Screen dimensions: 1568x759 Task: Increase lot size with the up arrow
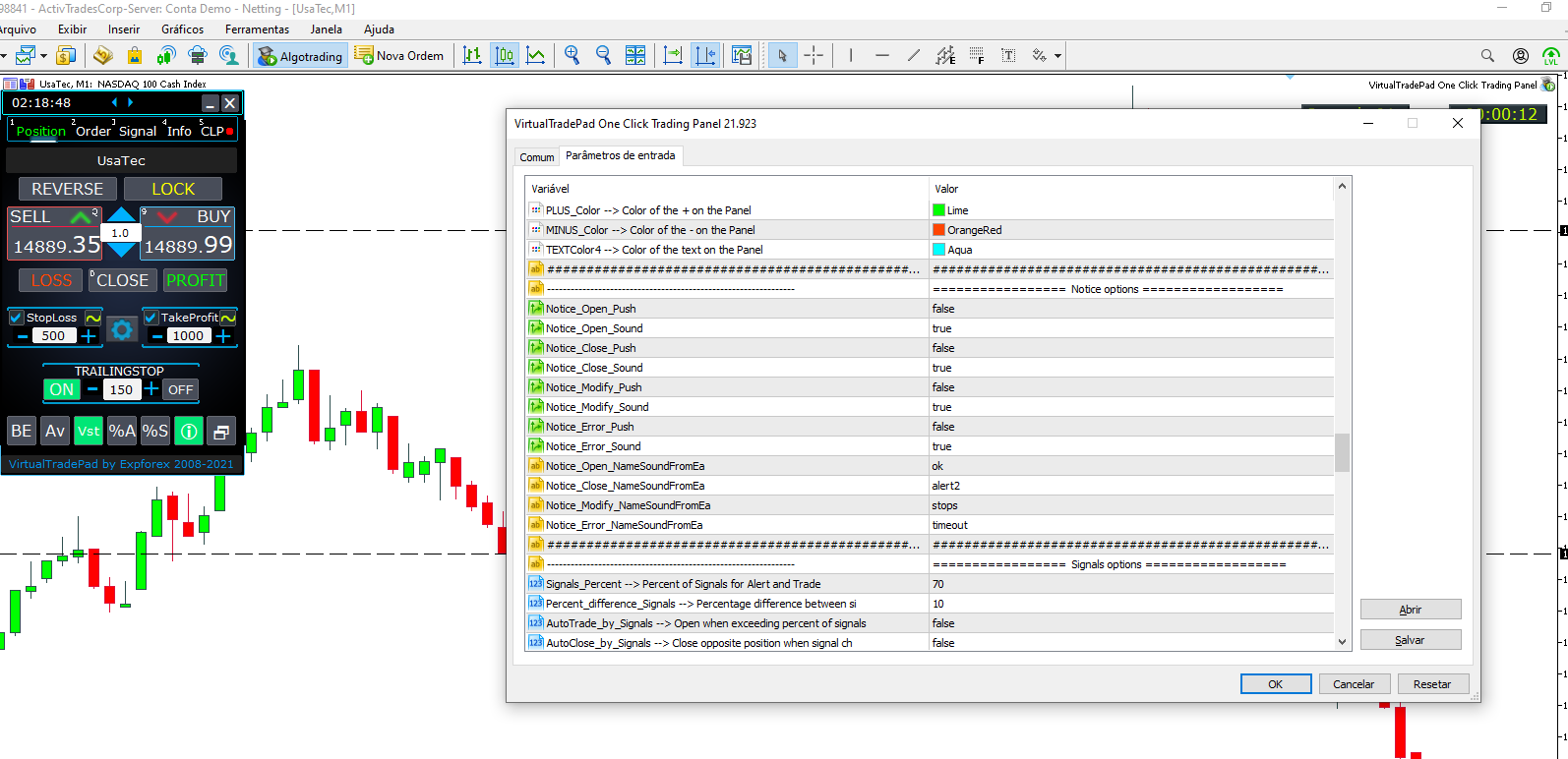click(x=121, y=215)
